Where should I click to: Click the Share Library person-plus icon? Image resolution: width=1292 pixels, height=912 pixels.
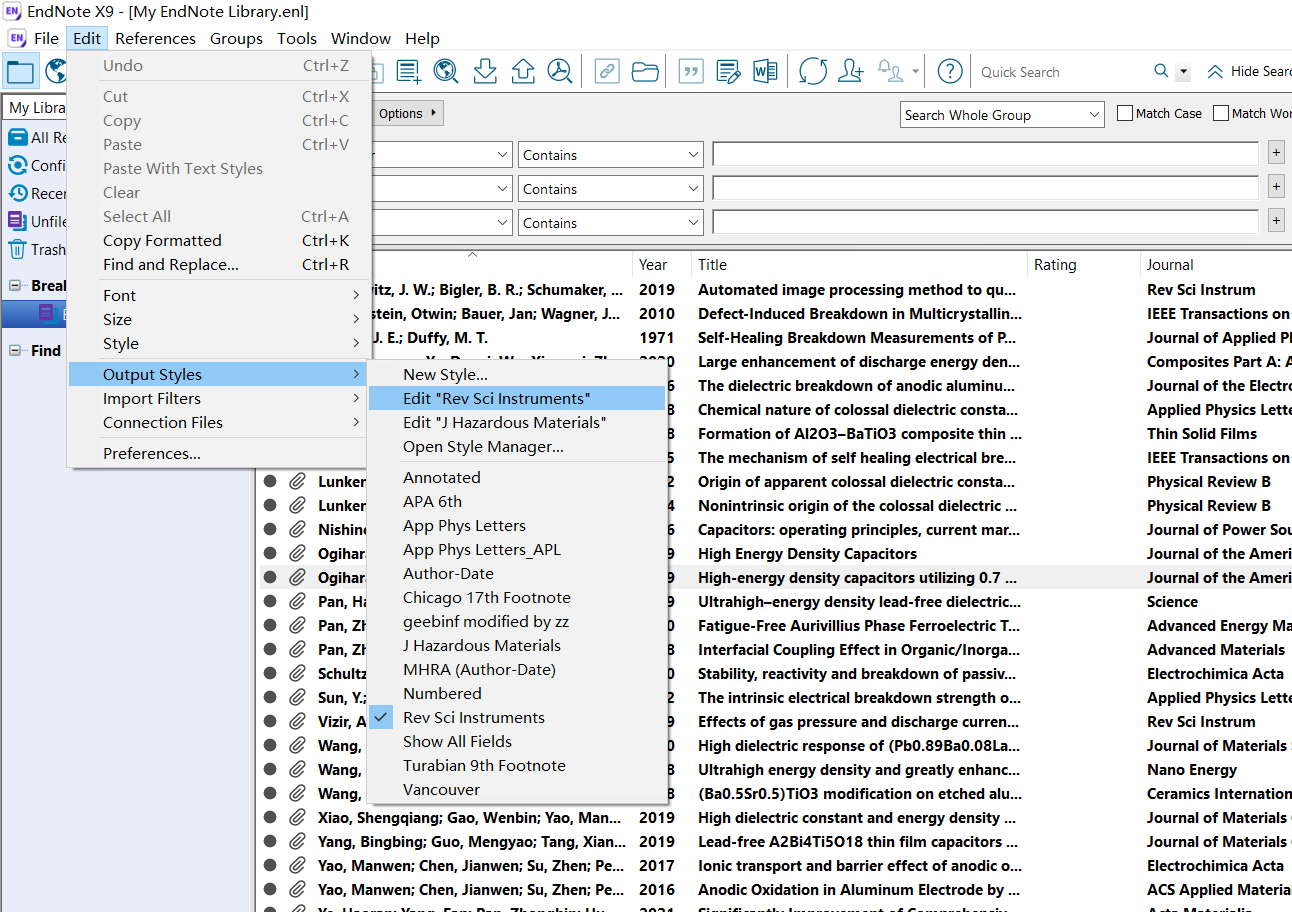point(851,71)
